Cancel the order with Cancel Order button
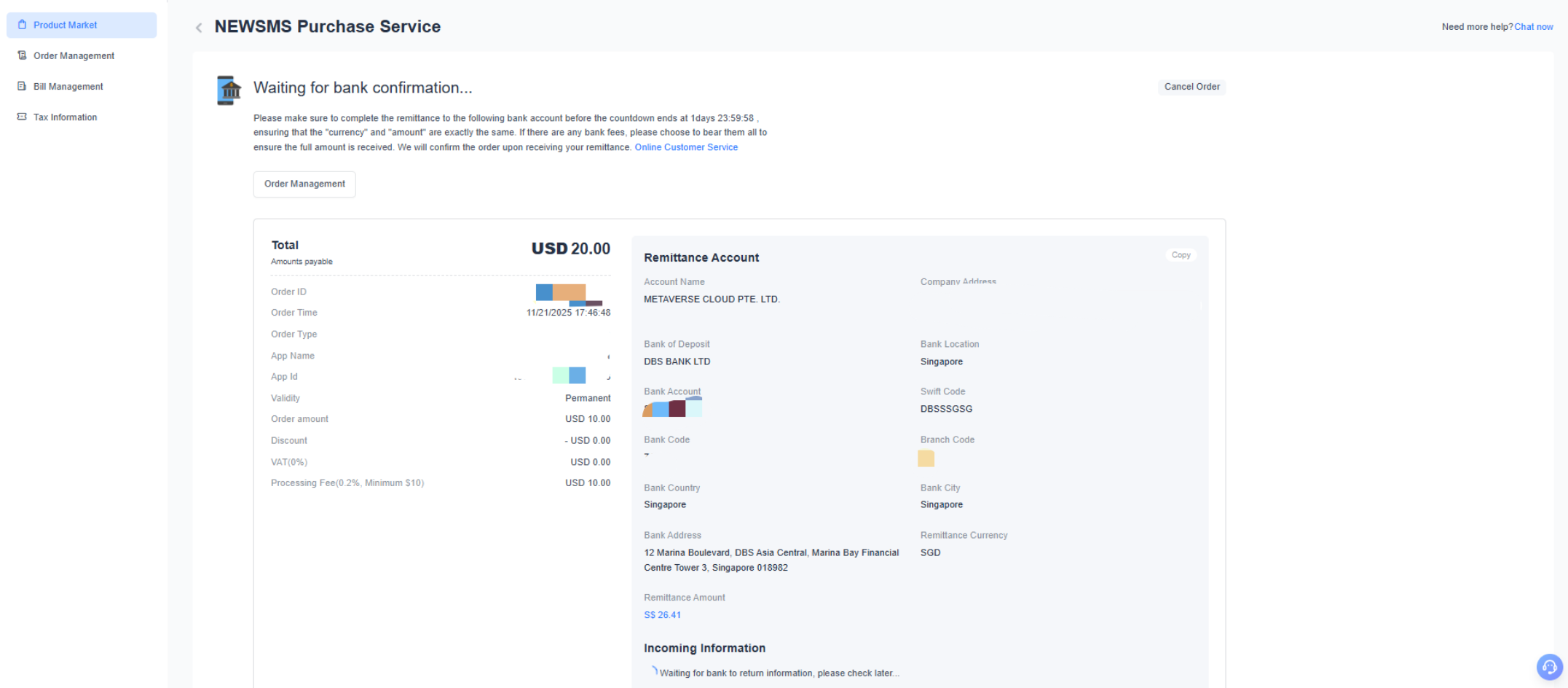The height and width of the screenshot is (688, 1568). (x=1191, y=87)
